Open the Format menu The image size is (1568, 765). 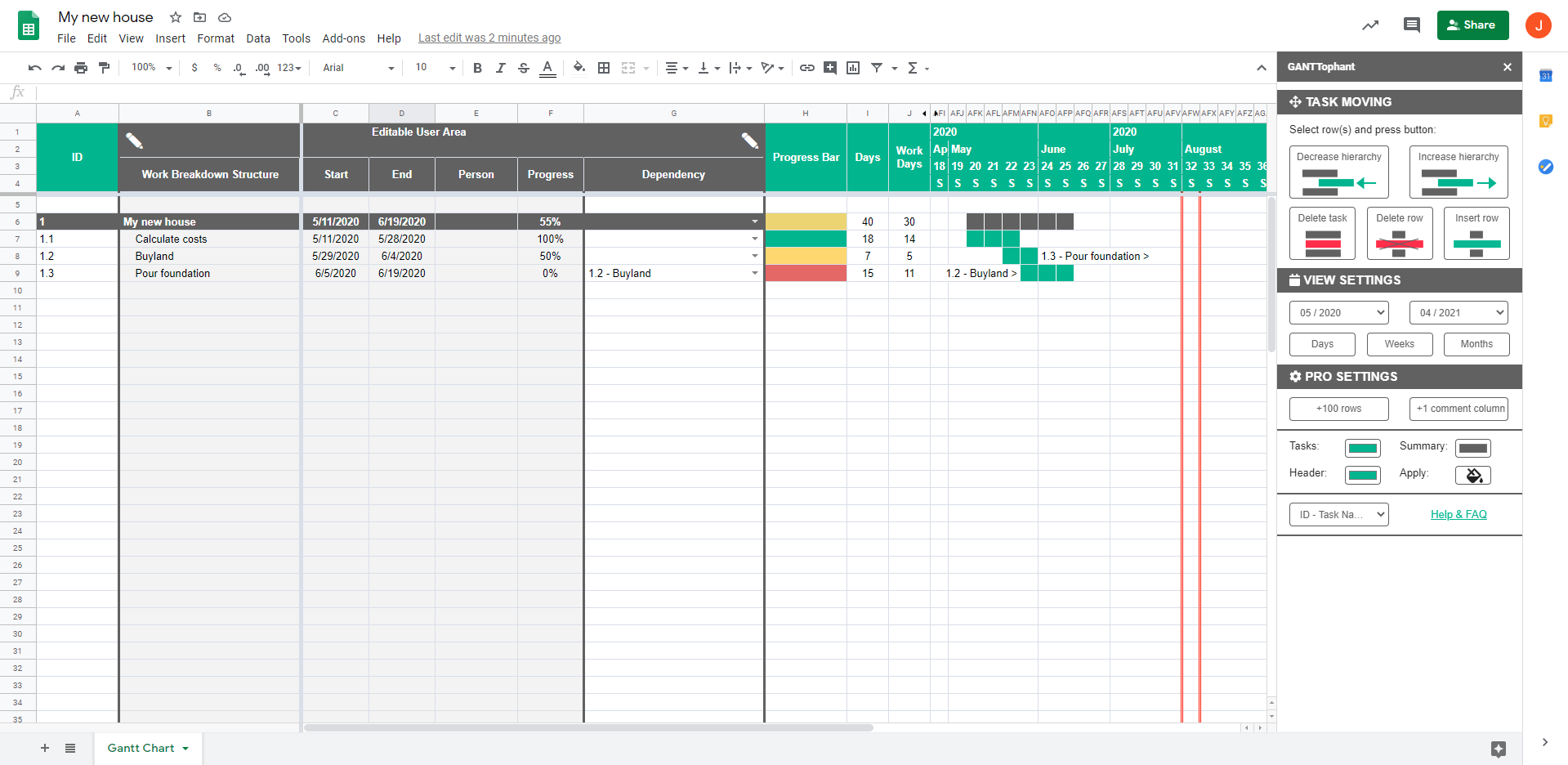[216, 38]
